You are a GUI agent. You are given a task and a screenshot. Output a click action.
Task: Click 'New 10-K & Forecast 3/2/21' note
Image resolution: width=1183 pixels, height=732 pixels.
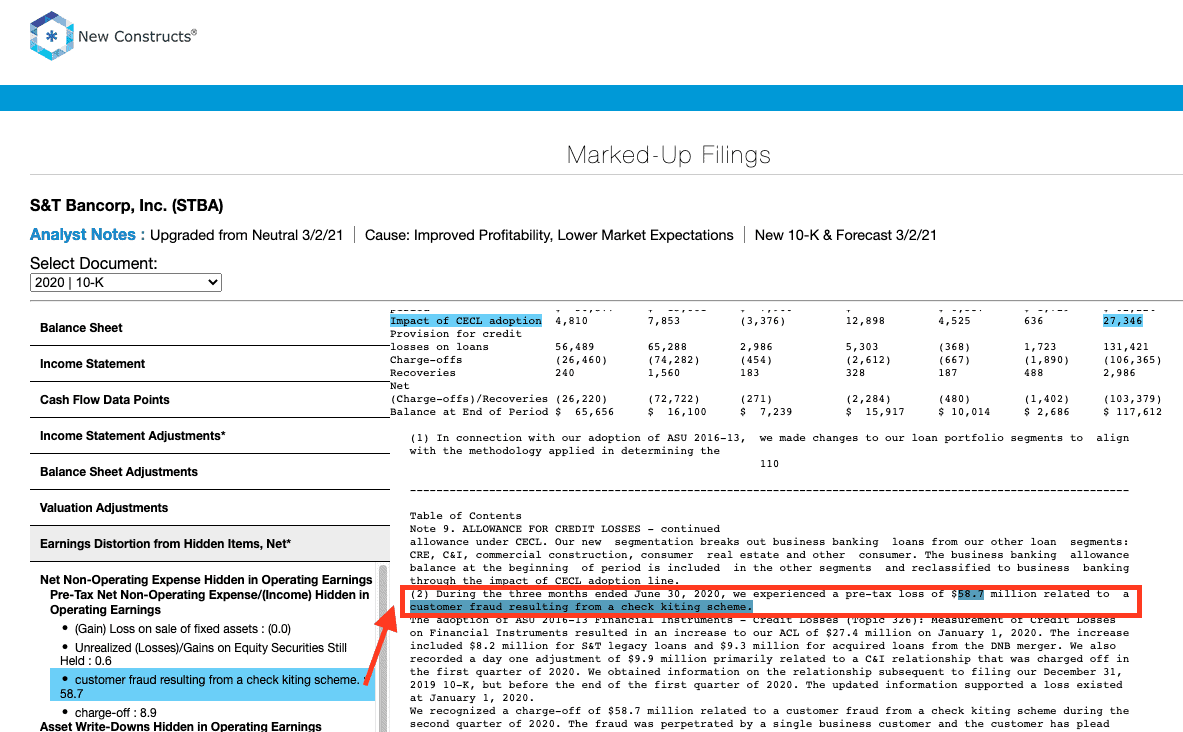pos(846,235)
